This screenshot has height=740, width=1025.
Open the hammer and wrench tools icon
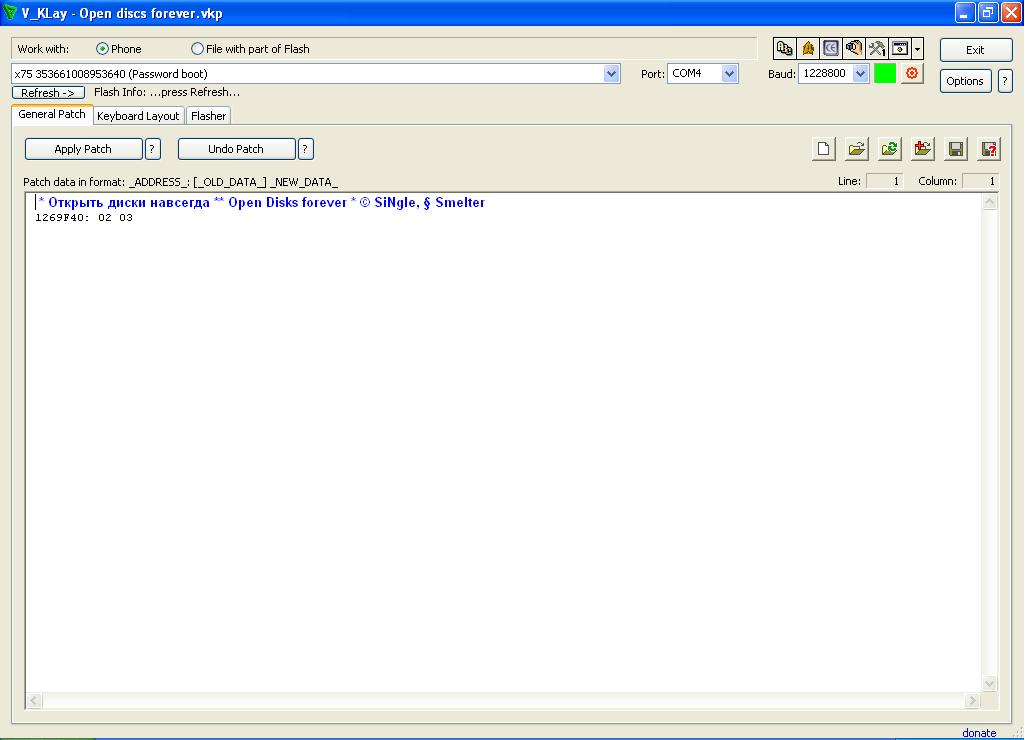877,48
